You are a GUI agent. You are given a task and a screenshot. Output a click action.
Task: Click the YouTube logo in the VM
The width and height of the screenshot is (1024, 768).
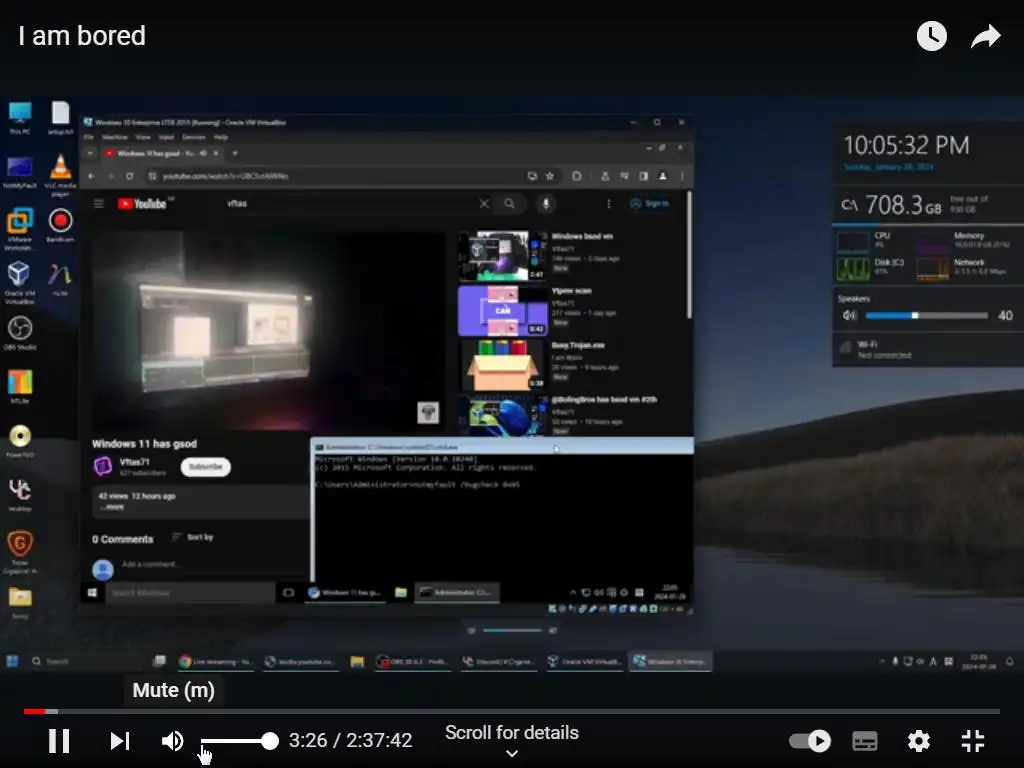142,204
